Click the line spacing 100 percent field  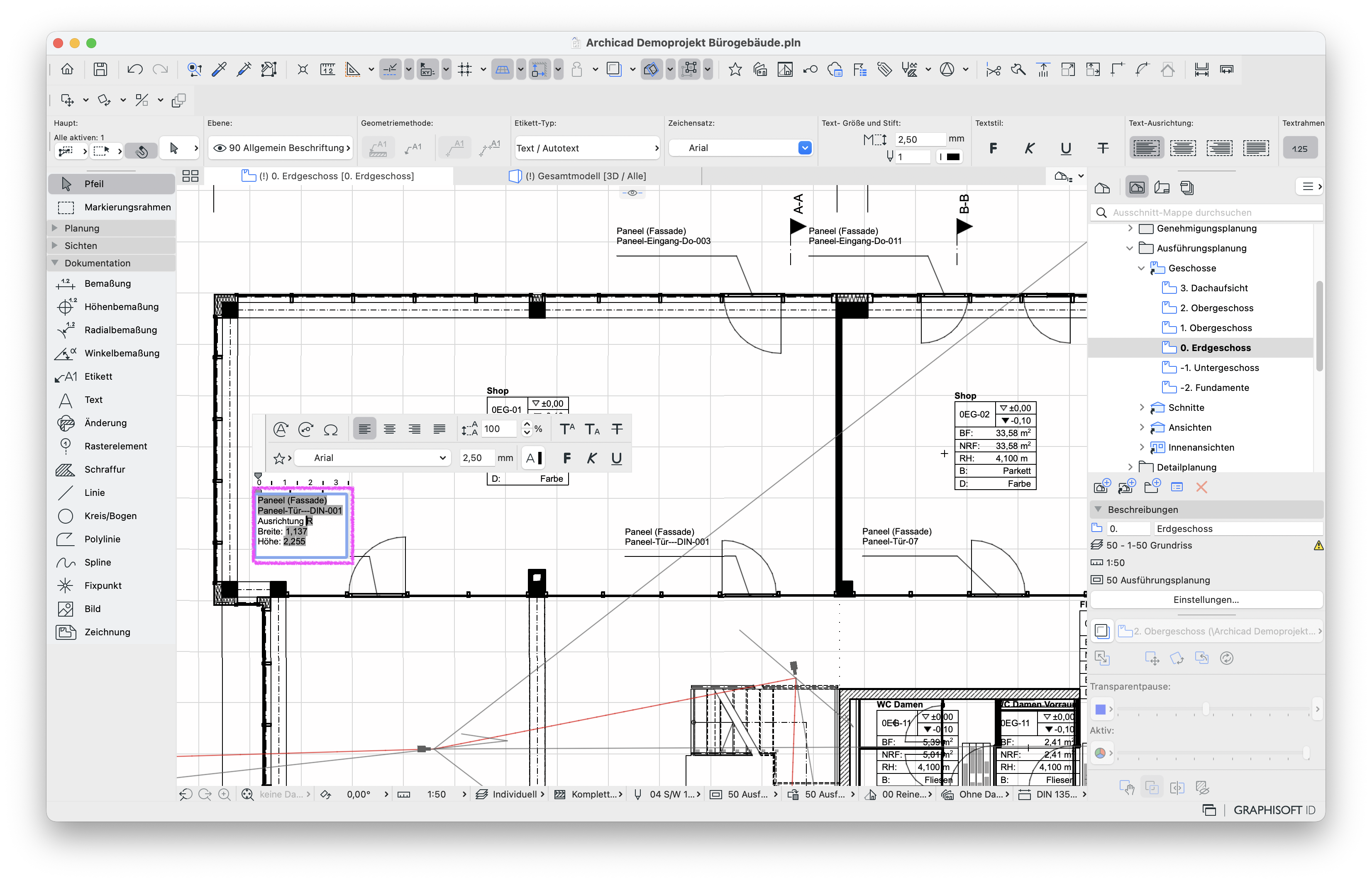[x=499, y=429]
